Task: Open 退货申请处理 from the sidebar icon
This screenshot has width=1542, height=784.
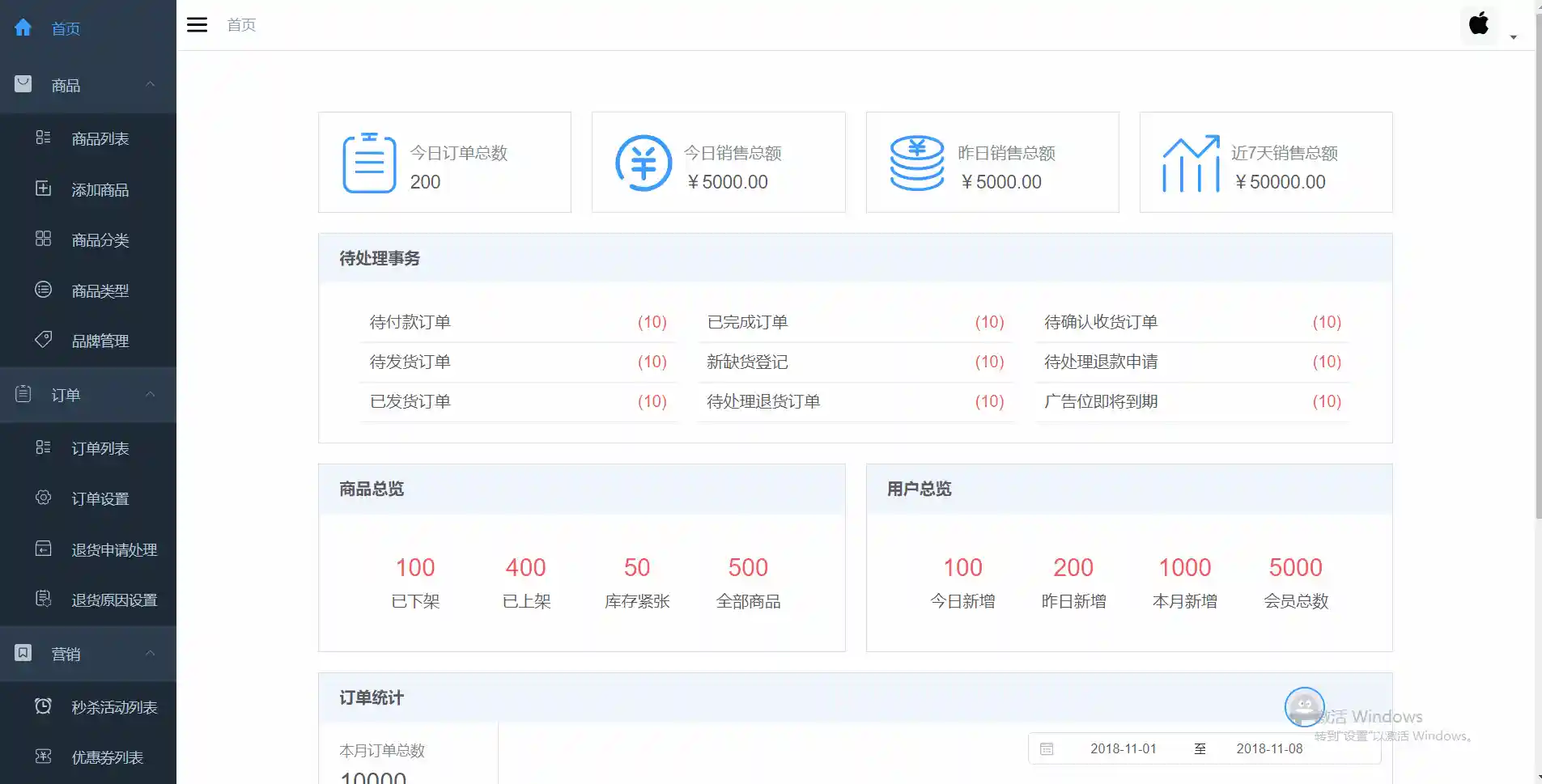Action: click(x=43, y=549)
